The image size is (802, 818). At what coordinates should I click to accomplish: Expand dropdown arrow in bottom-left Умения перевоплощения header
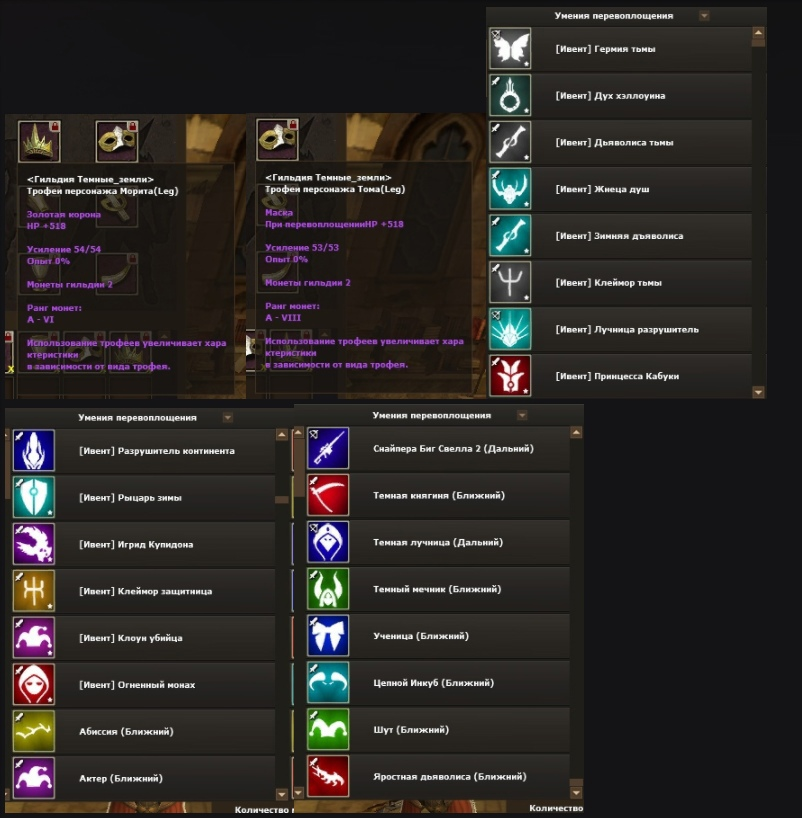[228, 417]
